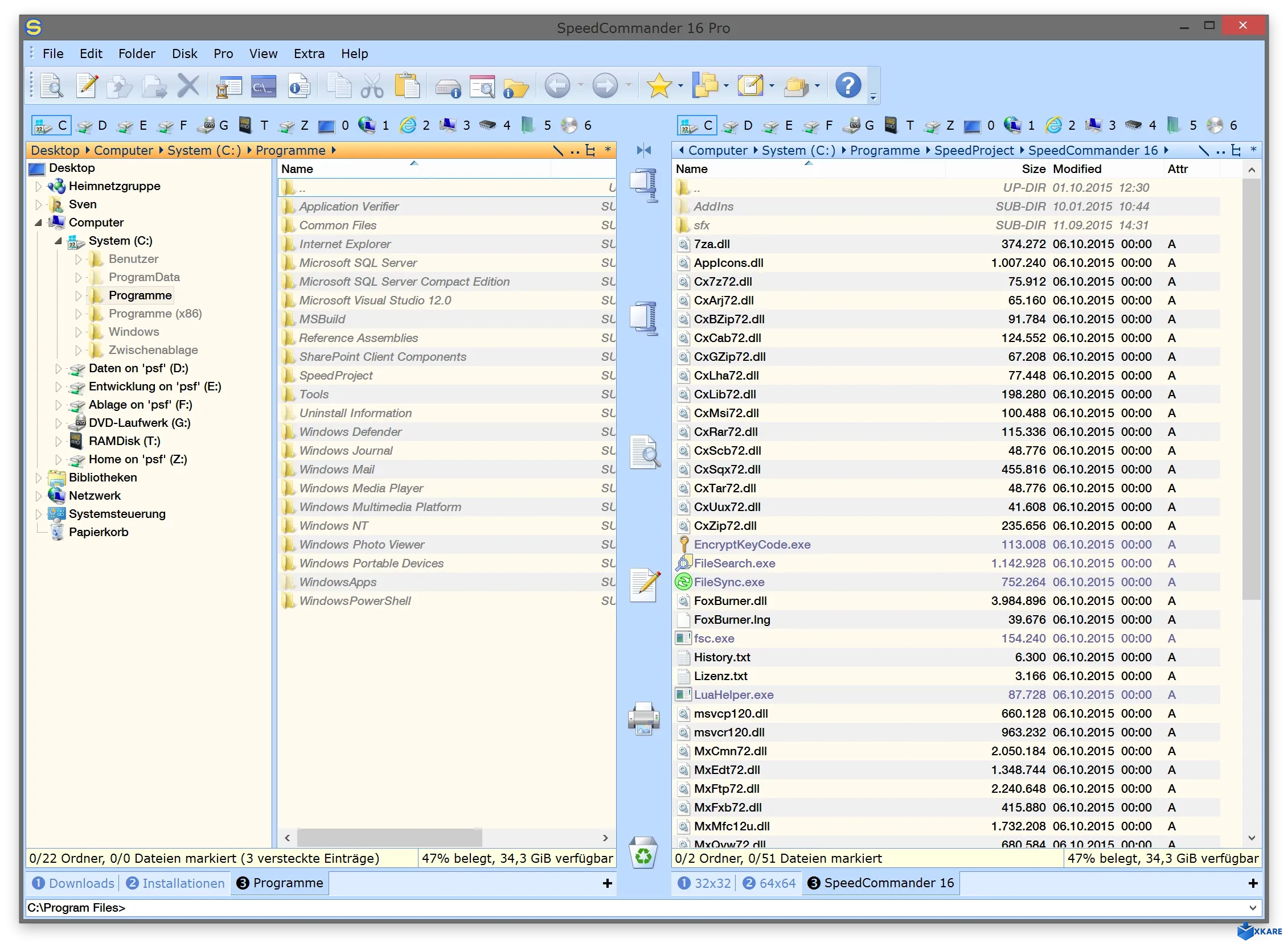This screenshot has width=1288, height=947.
Task: Switch to the 64x64 tab
Action: (769, 883)
